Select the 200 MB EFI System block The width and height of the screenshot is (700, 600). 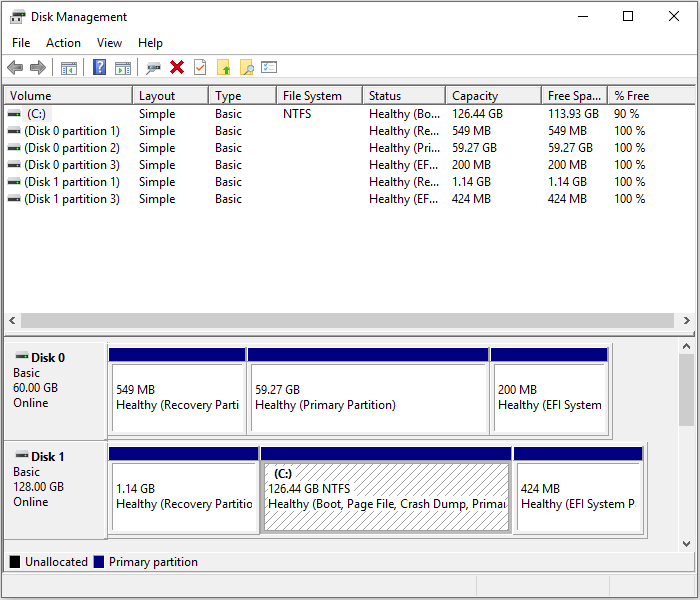point(549,391)
